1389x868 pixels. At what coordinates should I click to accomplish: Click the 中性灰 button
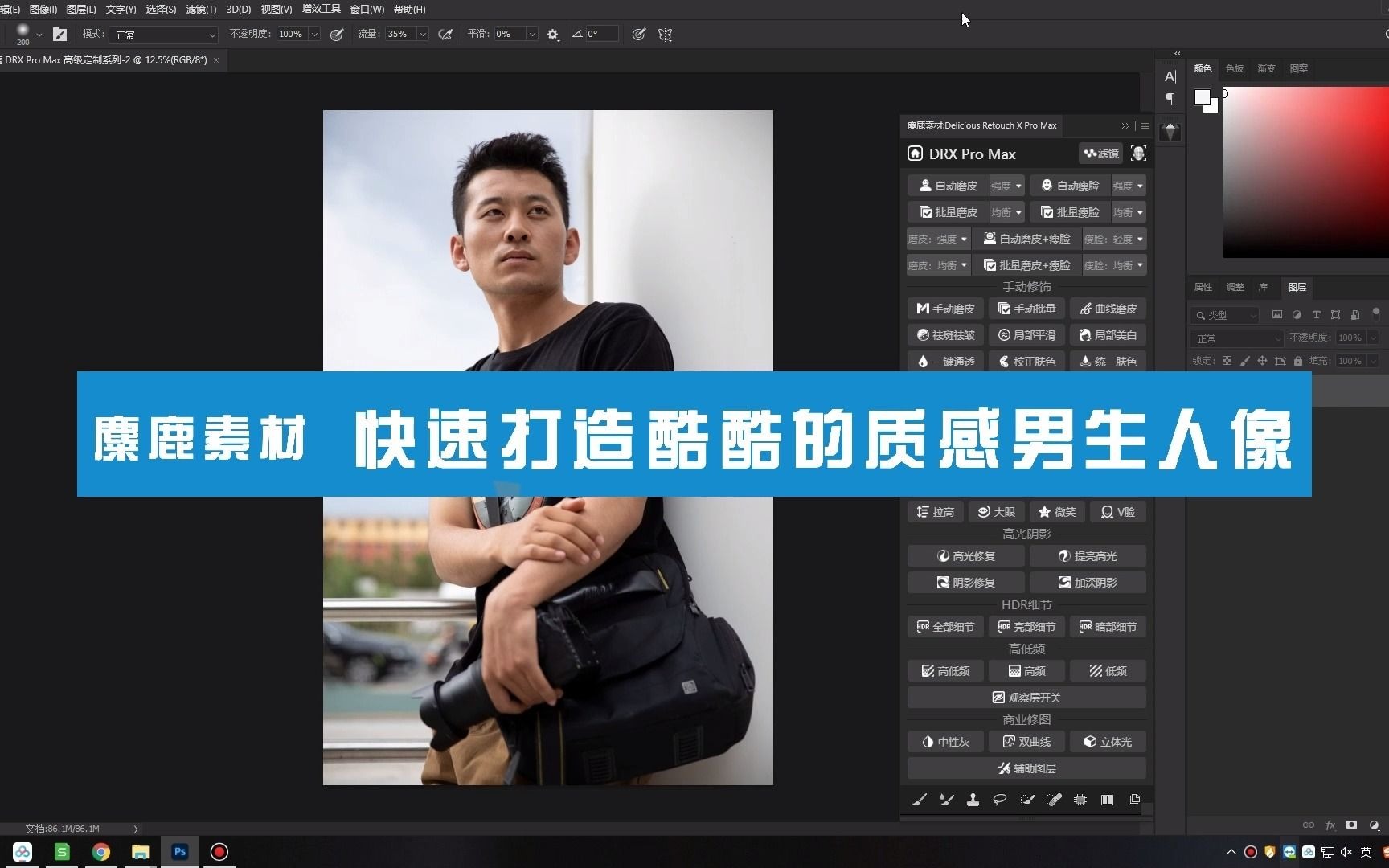pyautogui.click(x=944, y=741)
